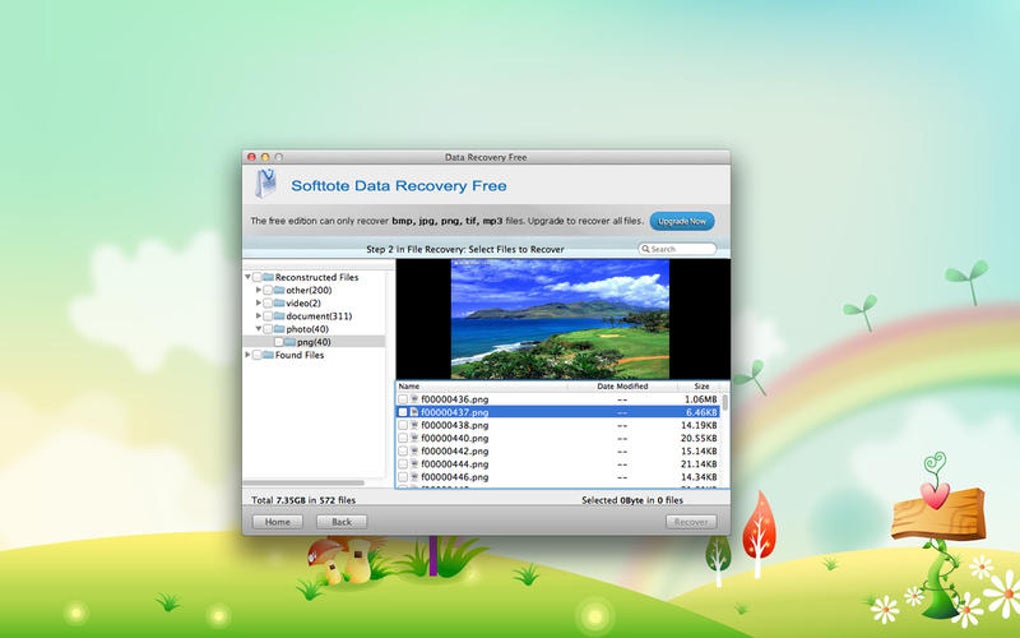Select the png(40) tree row label
The height and width of the screenshot is (638, 1020).
tap(314, 342)
